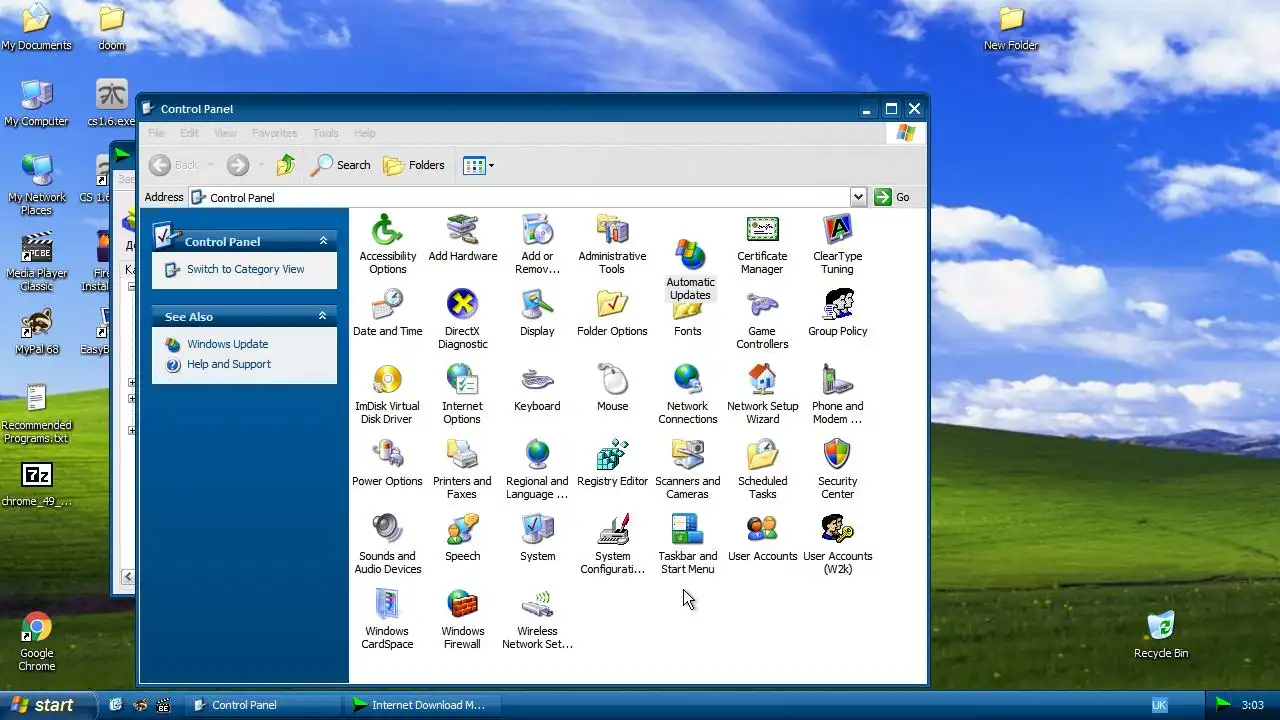This screenshot has height=720, width=1280.
Task: Open Help and Support link
Action: click(228, 364)
